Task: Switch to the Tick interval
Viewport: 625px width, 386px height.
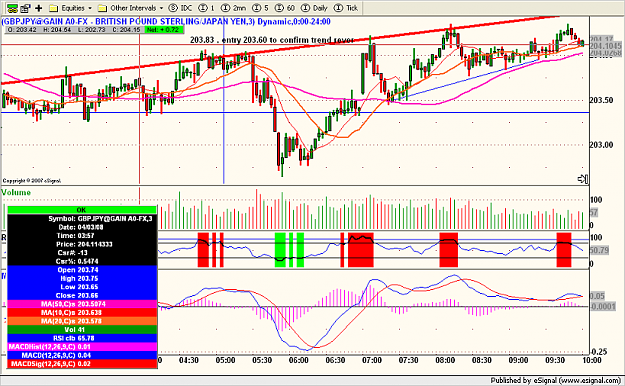Action: [x=346, y=8]
